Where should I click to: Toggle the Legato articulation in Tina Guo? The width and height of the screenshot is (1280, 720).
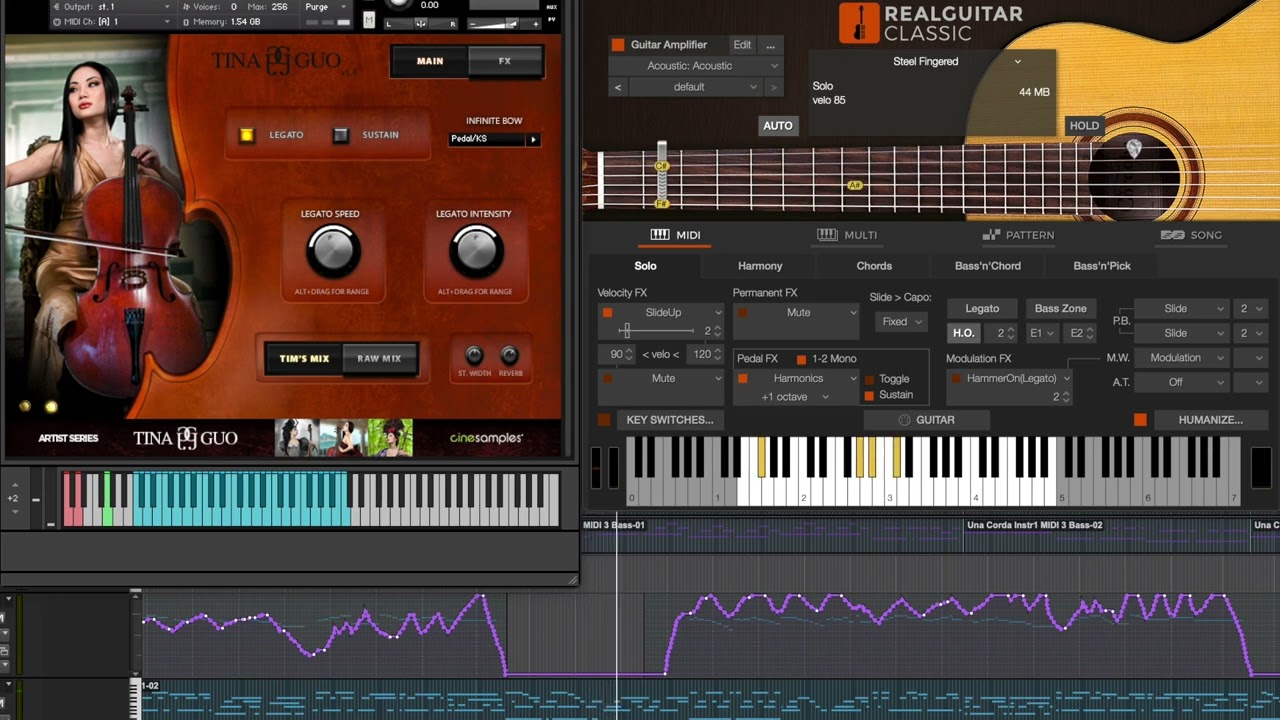pyautogui.click(x=247, y=135)
